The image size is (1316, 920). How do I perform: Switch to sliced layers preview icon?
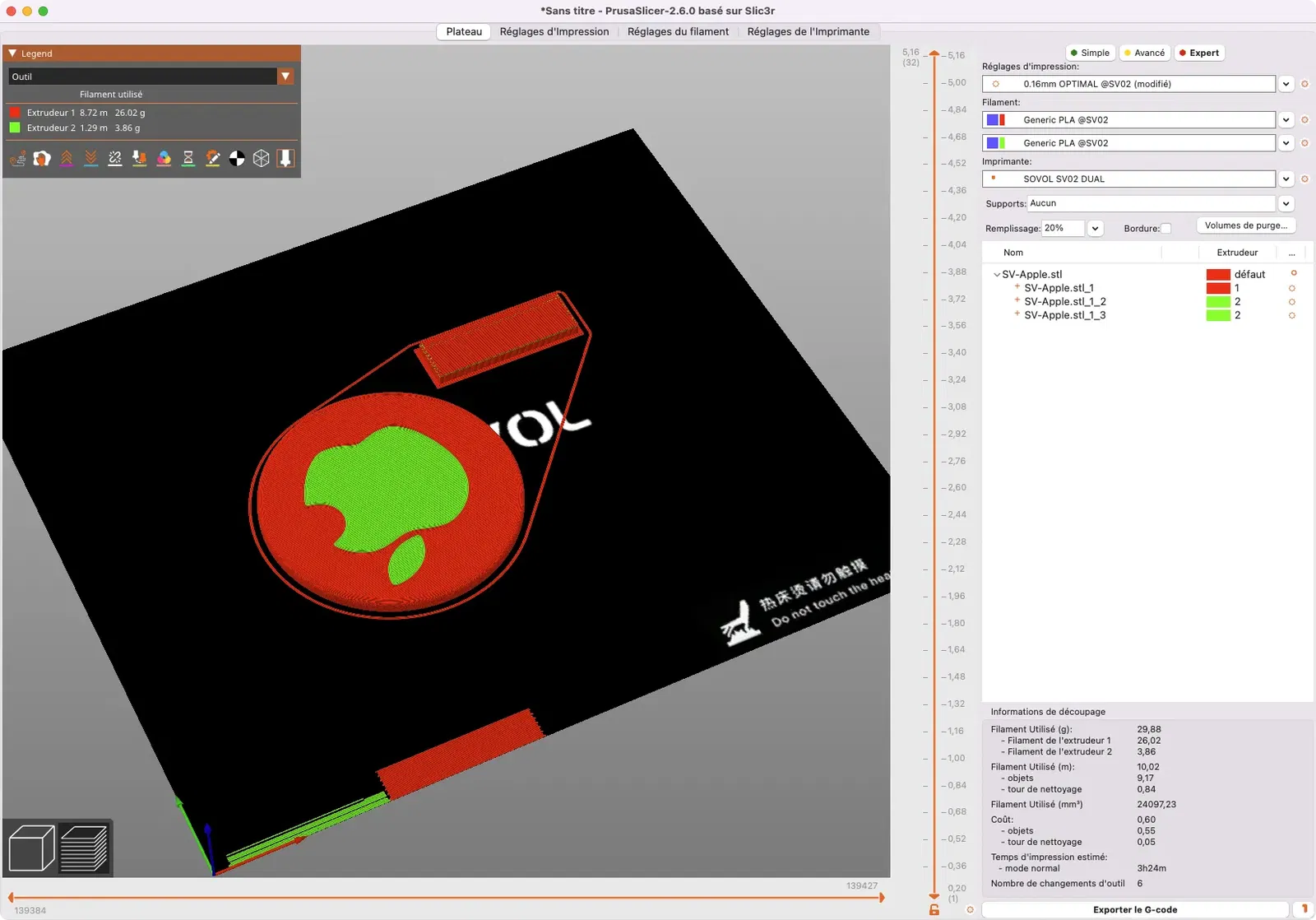[85, 848]
